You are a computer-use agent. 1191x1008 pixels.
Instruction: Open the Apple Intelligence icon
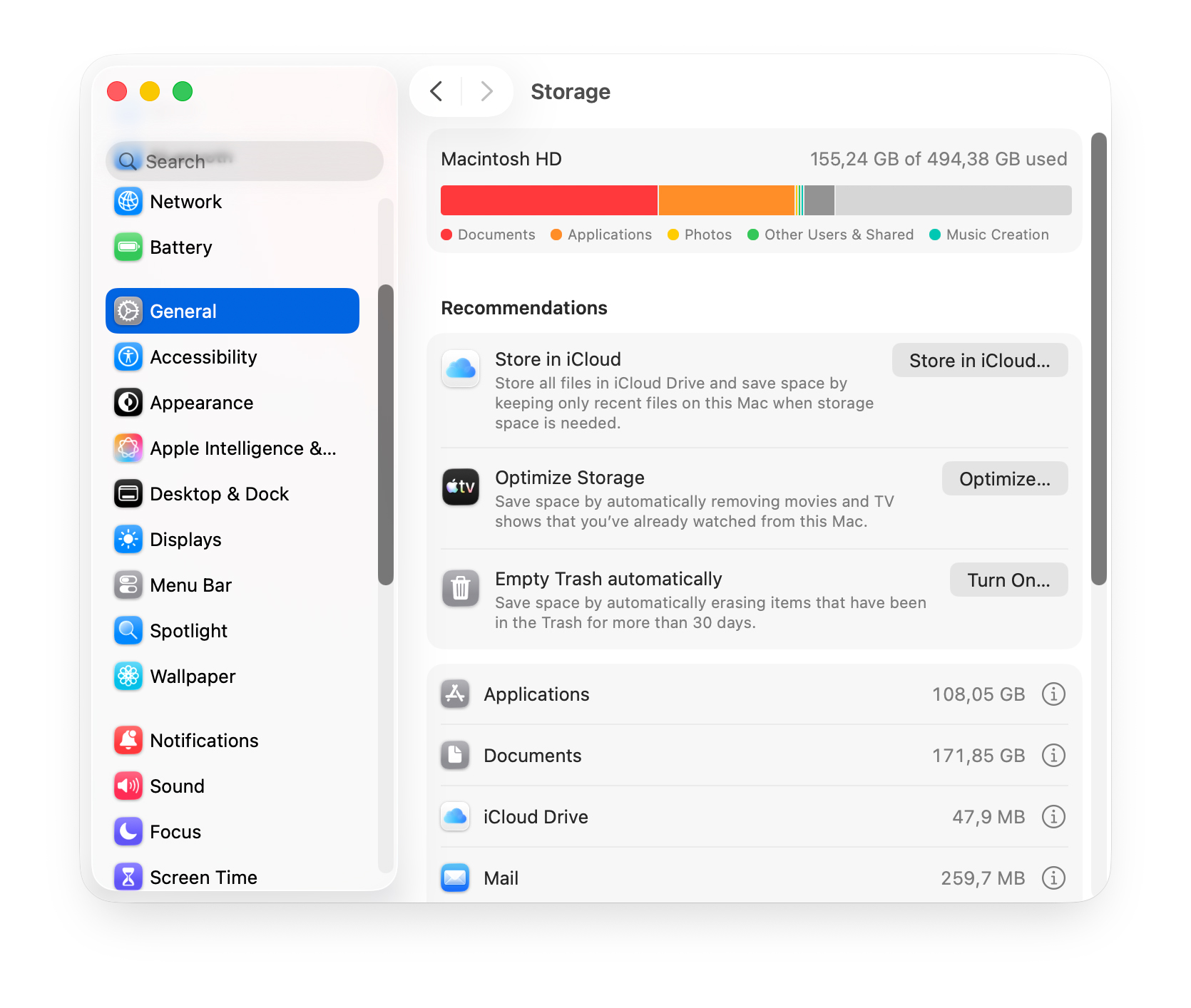128,448
